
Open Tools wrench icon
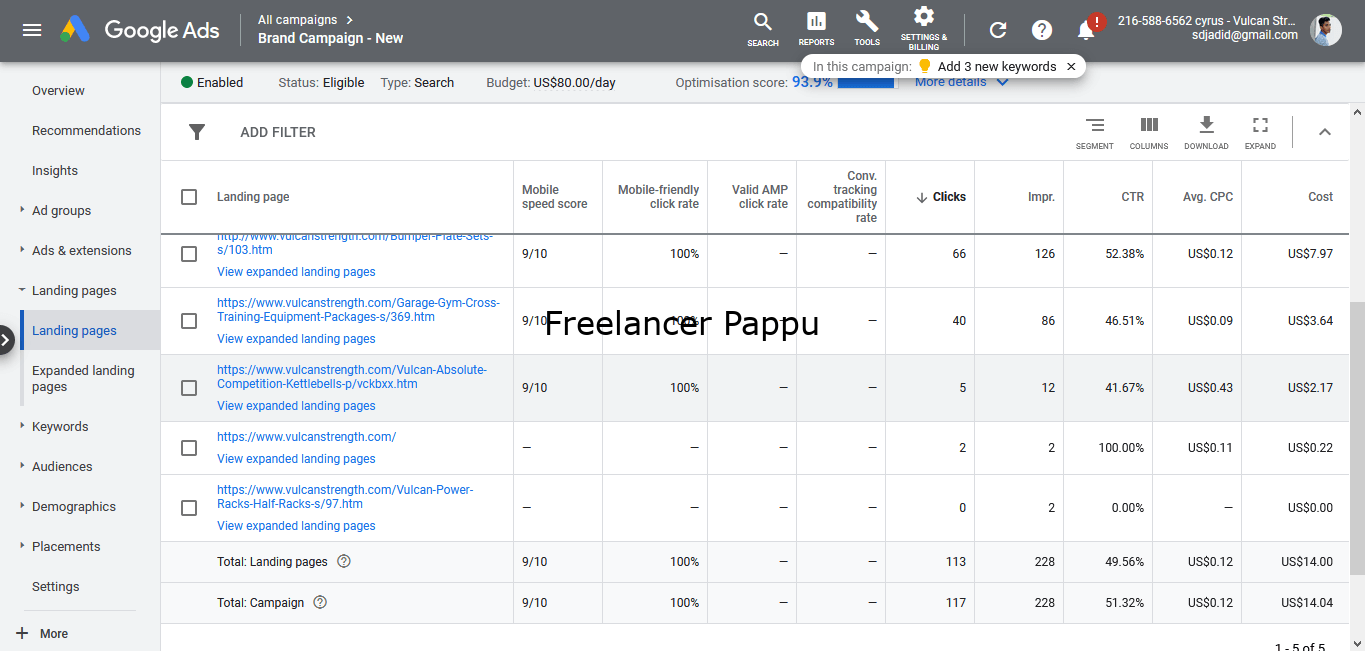(867, 29)
